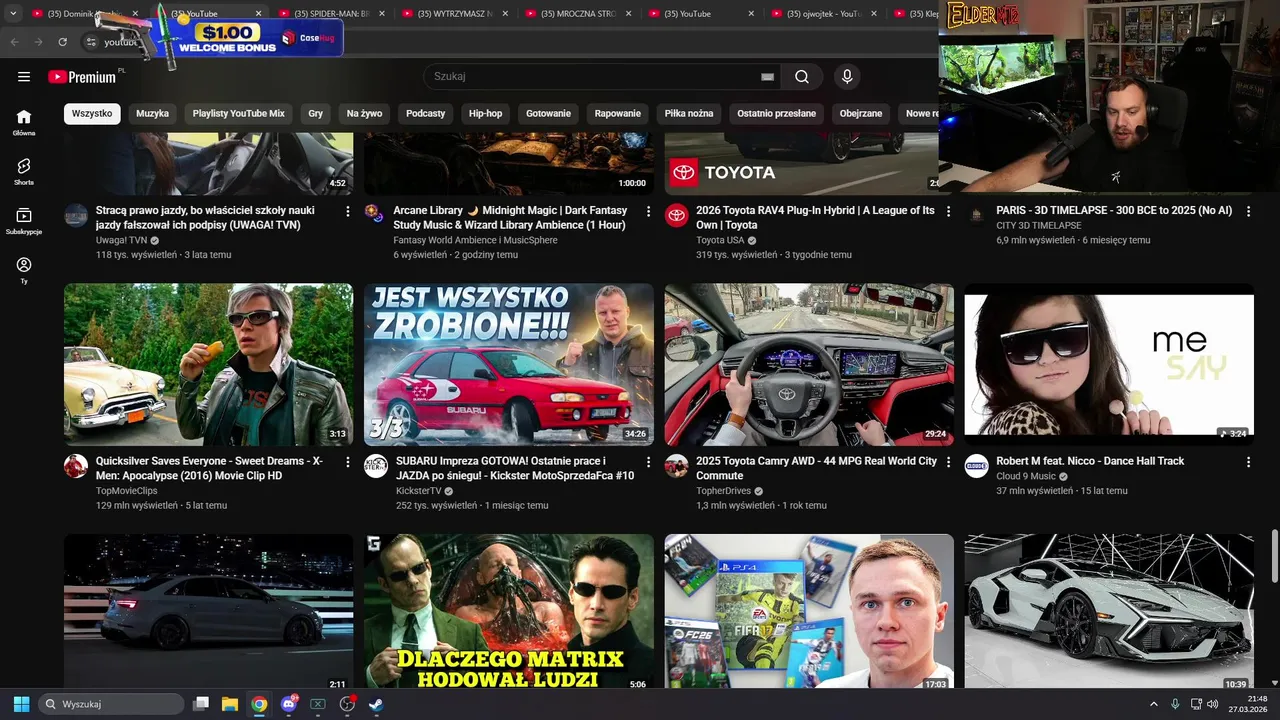Go back in browser history

point(14,42)
